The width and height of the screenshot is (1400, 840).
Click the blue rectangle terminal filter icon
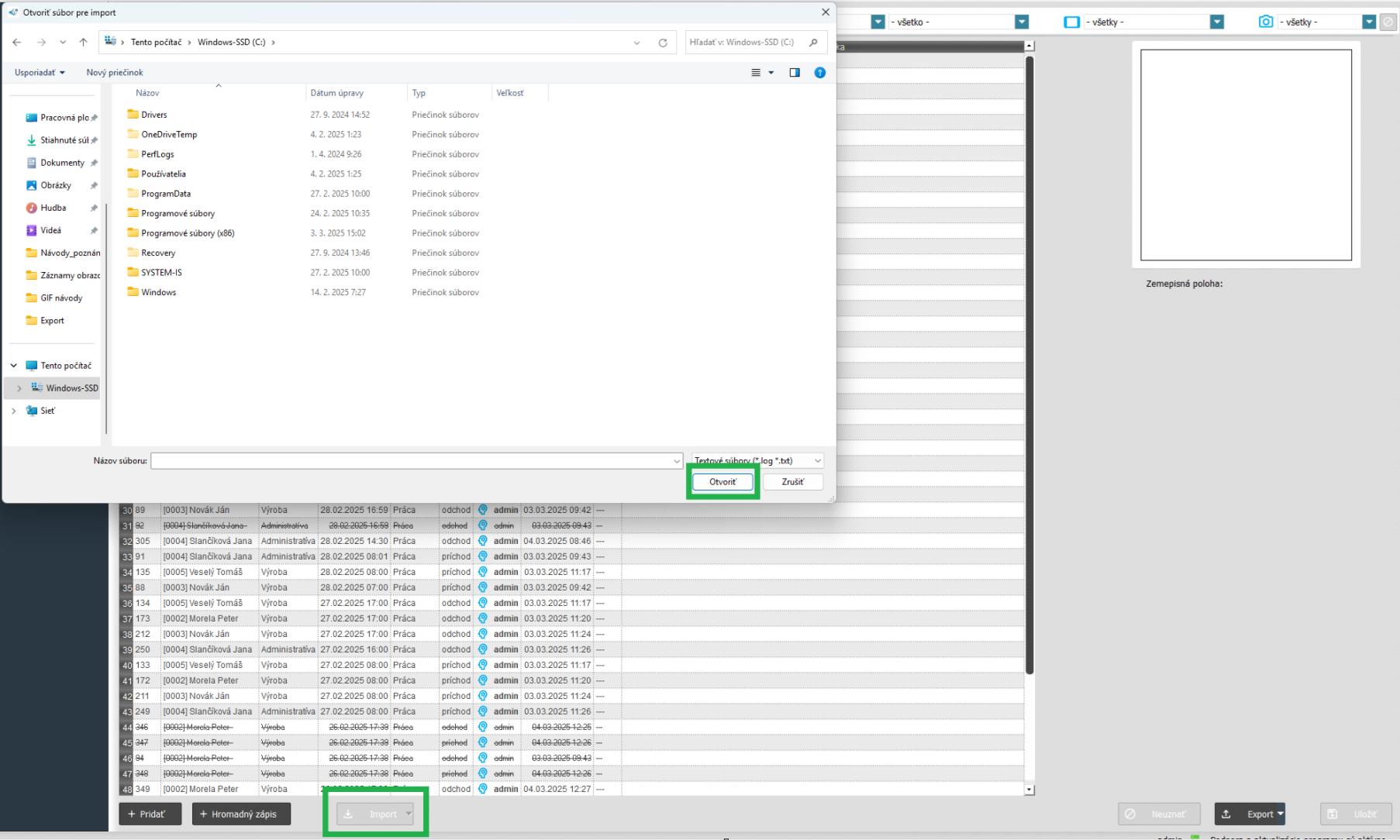point(1071,22)
